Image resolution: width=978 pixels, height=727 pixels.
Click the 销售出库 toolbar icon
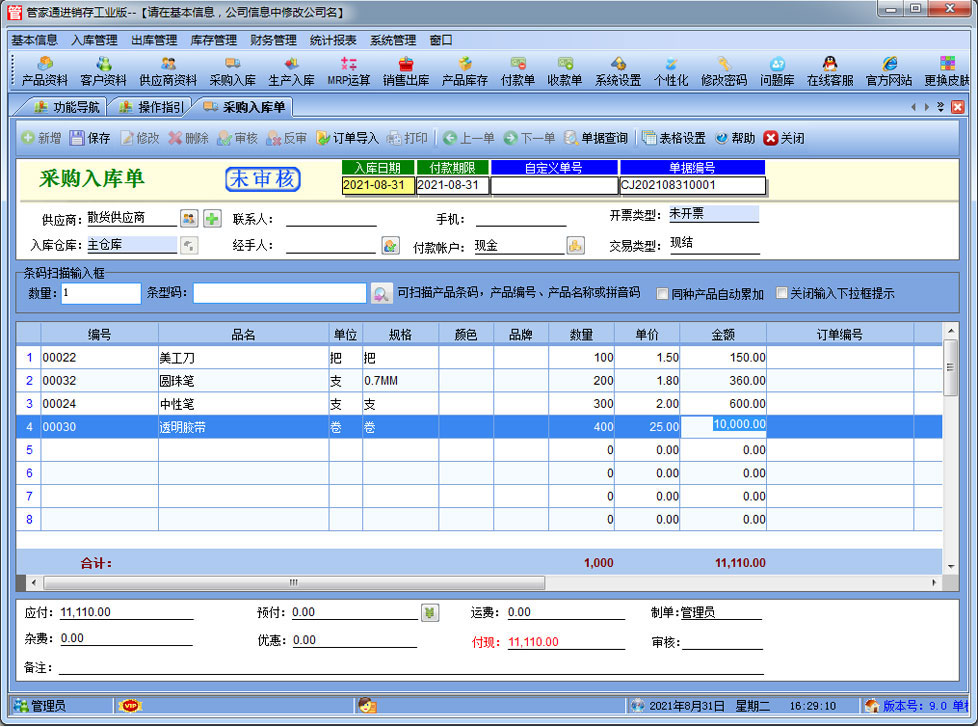[405, 71]
